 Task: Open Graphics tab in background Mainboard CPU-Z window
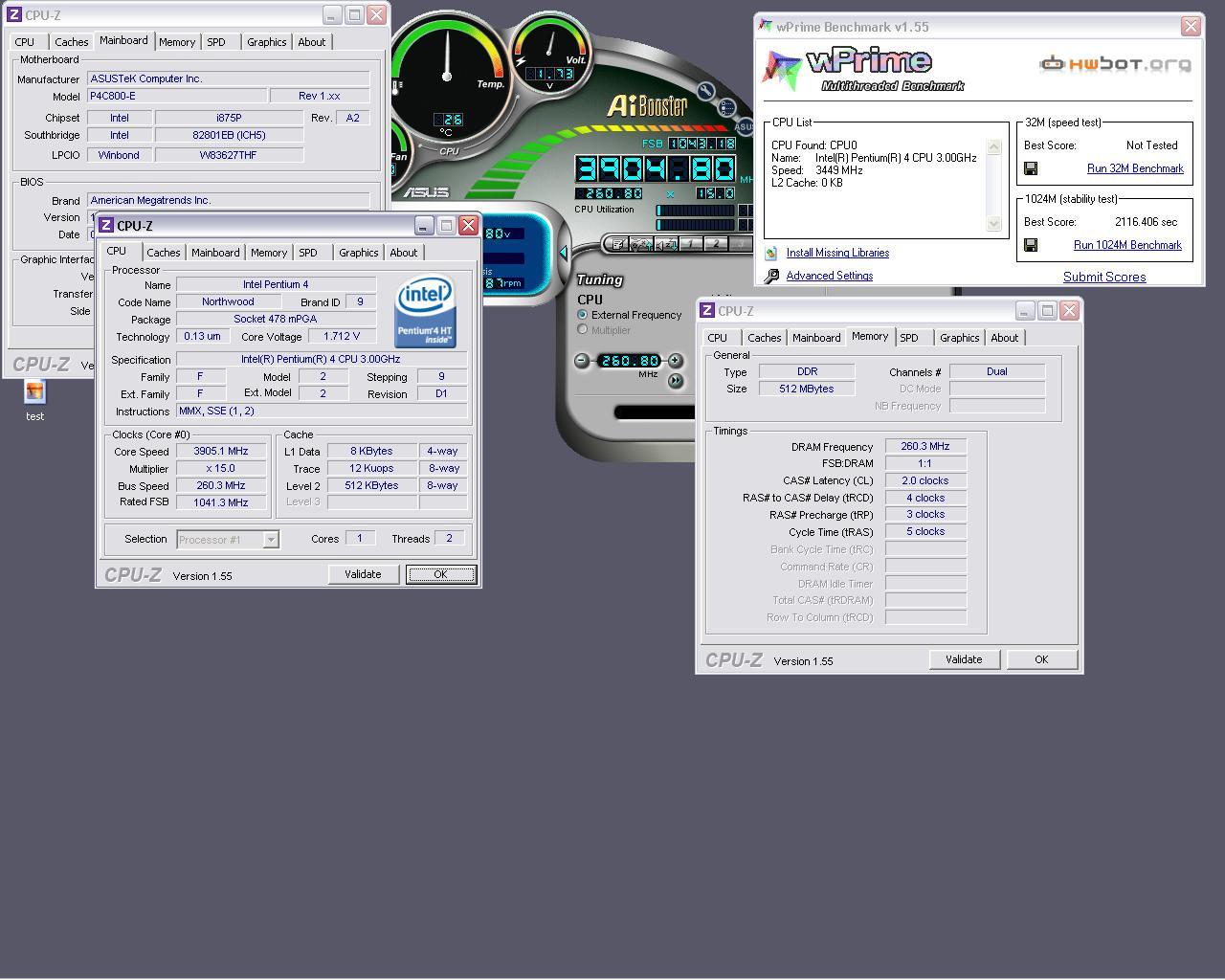click(x=267, y=42)
